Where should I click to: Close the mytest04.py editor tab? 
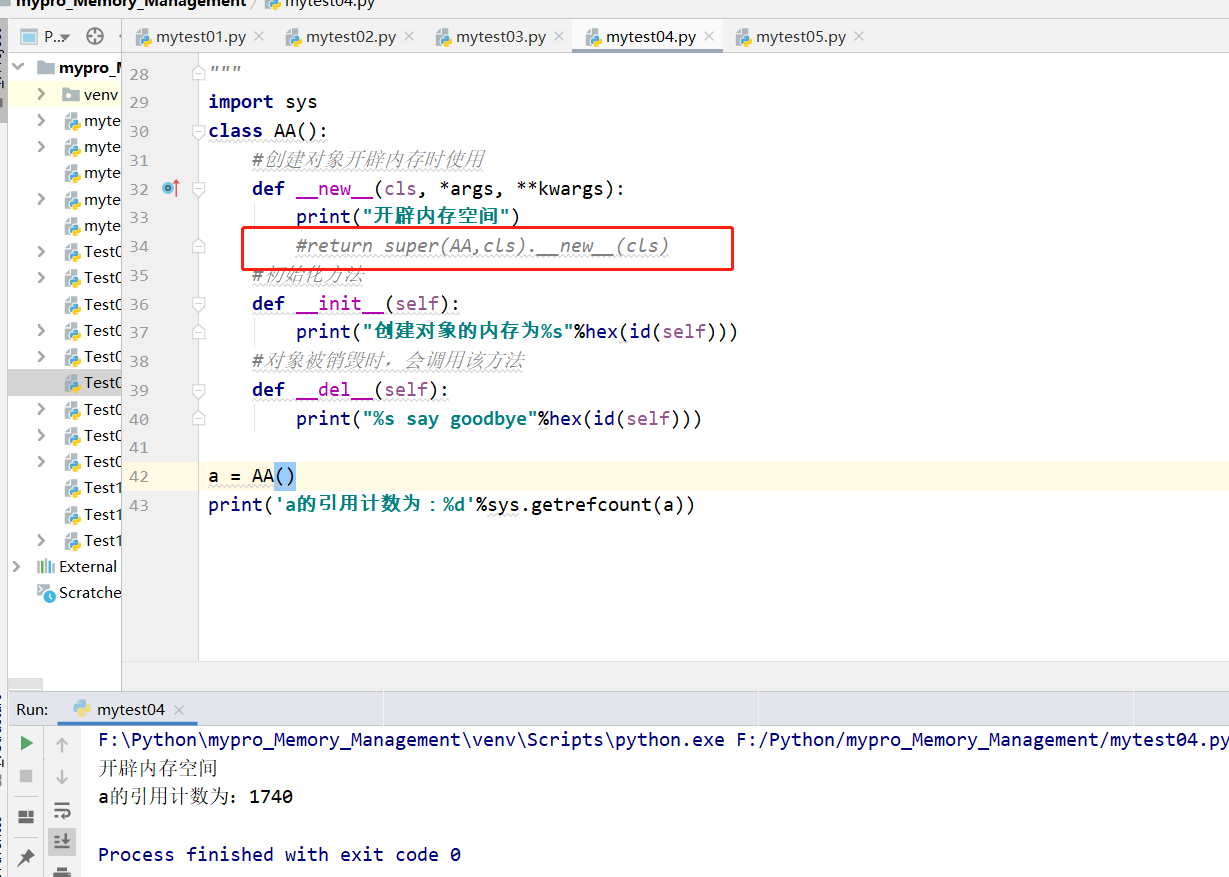pos(709,37)
